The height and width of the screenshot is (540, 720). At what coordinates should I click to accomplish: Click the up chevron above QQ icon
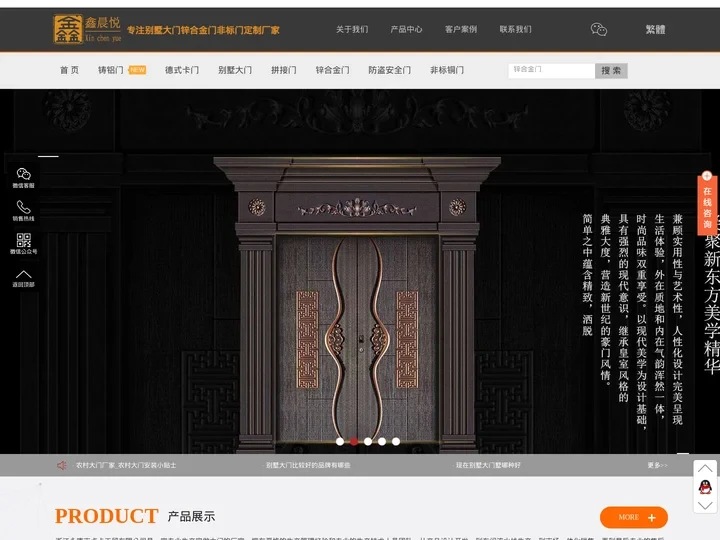click(705, 469)
